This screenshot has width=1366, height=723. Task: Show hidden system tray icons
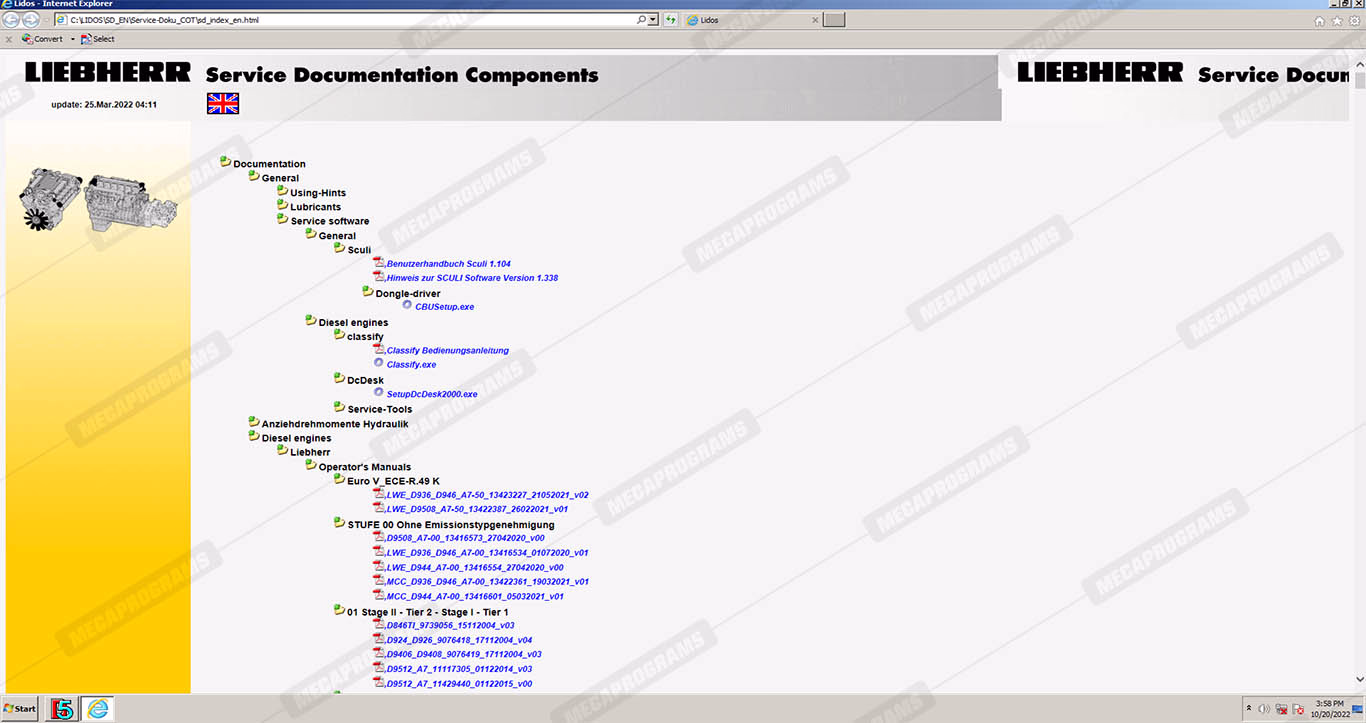(1248, 709)
